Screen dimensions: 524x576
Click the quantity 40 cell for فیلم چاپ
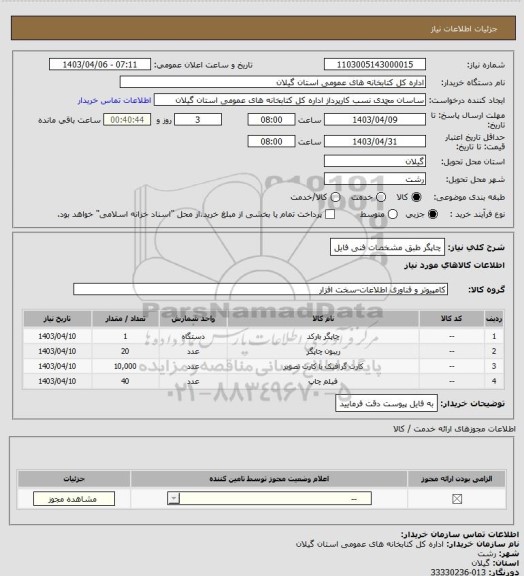[x=125, y=382]
